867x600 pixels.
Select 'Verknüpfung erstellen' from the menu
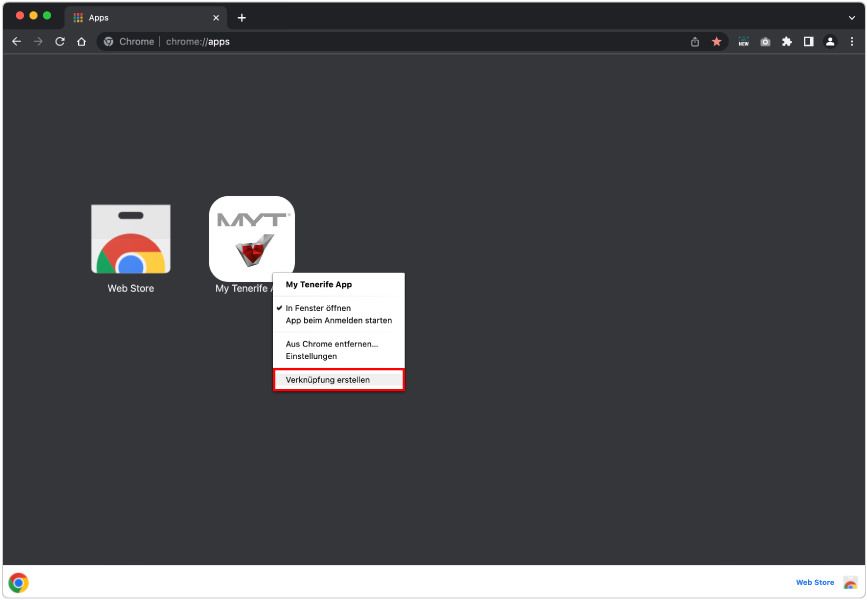coord(325,381)
